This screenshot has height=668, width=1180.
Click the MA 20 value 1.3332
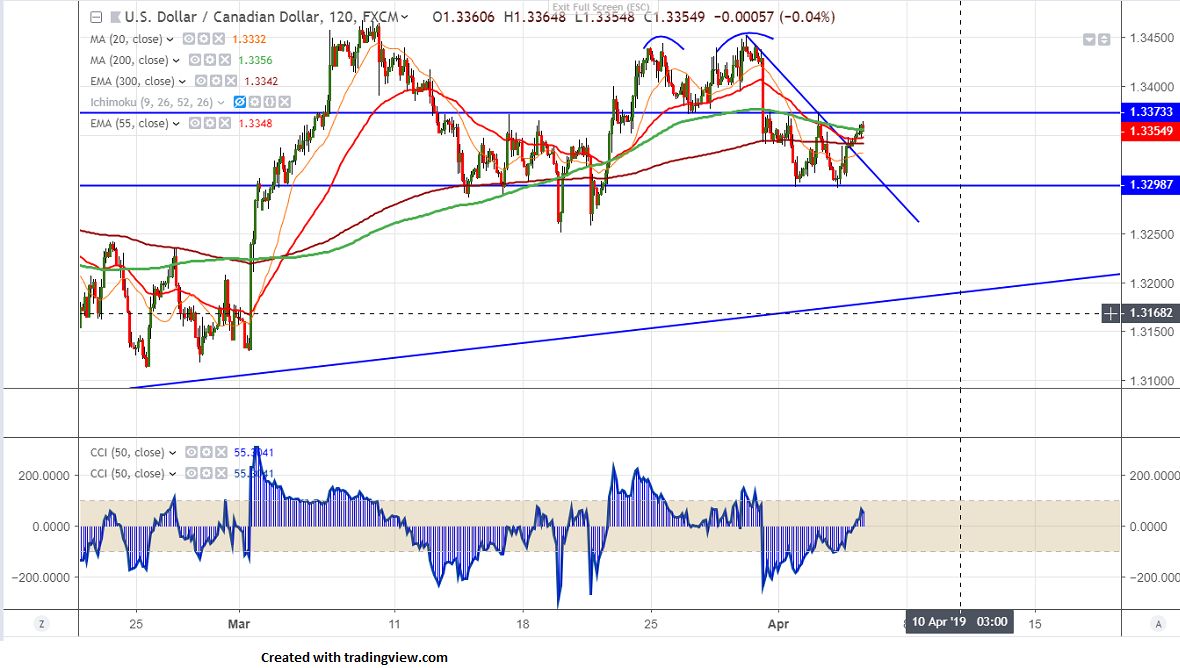(249, 39)
